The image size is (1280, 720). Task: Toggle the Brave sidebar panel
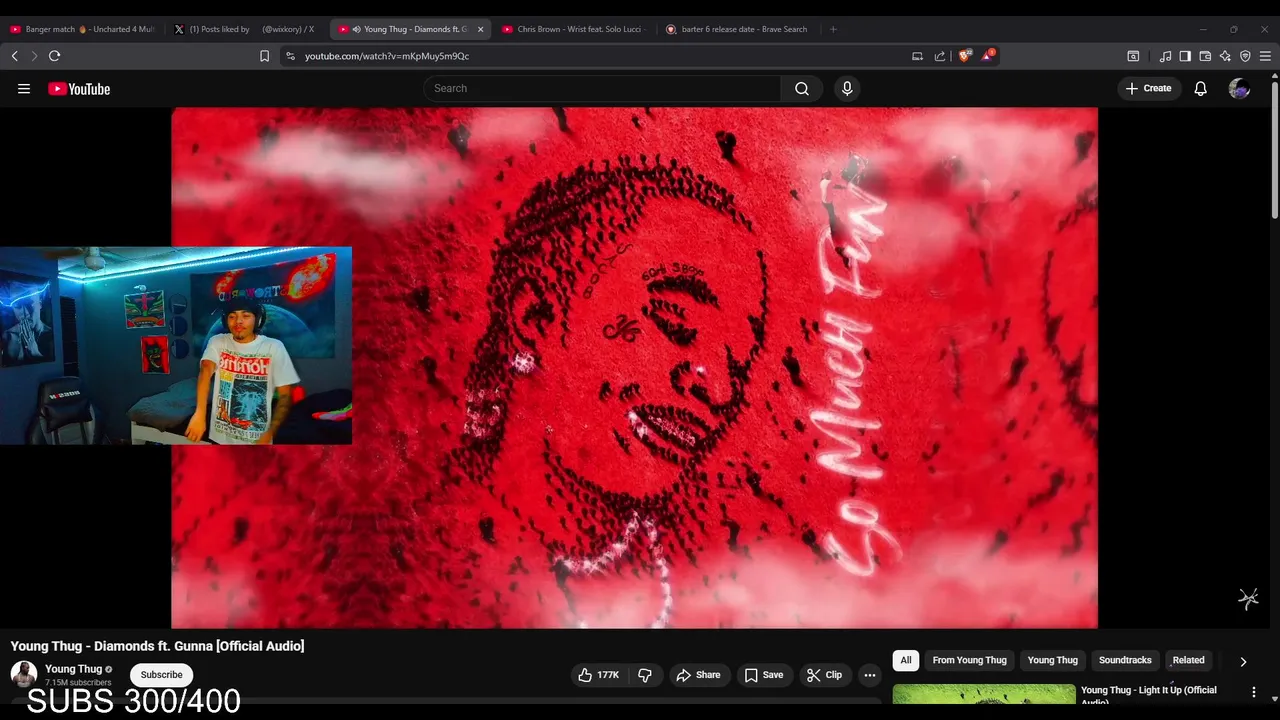1185,56
